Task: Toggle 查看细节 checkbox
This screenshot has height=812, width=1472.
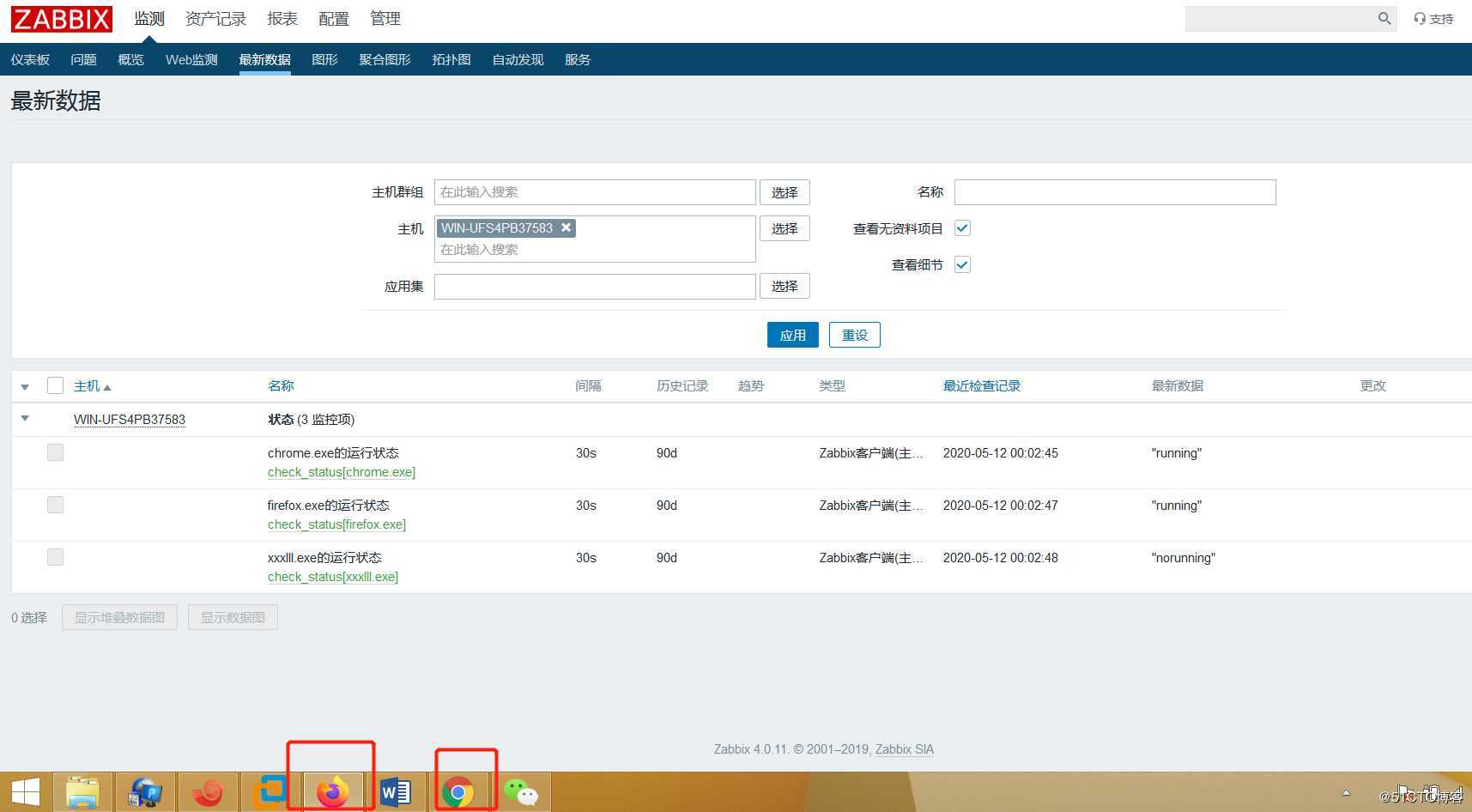Action: pyautogui.click(x=962, y=264)
